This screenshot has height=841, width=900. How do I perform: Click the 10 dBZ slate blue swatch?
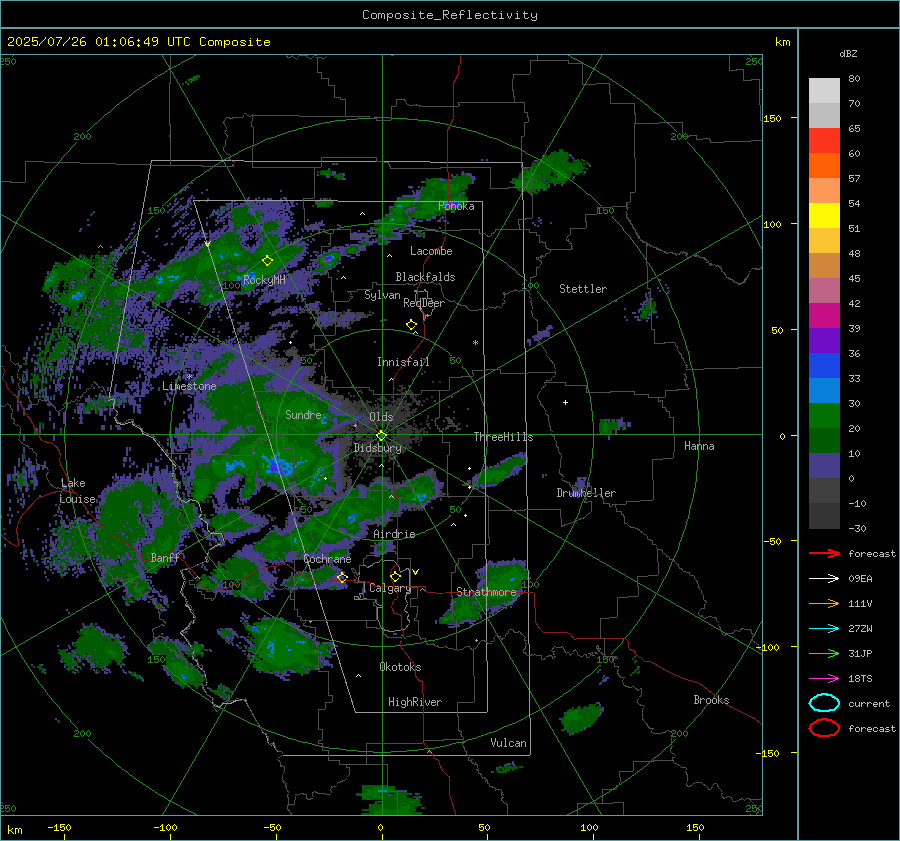[824, 466]
